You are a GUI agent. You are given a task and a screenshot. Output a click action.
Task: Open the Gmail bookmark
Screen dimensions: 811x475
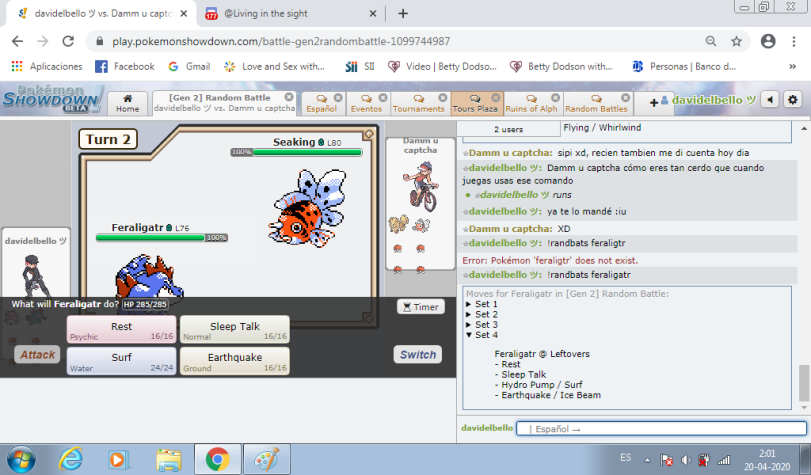pos(189,66)
